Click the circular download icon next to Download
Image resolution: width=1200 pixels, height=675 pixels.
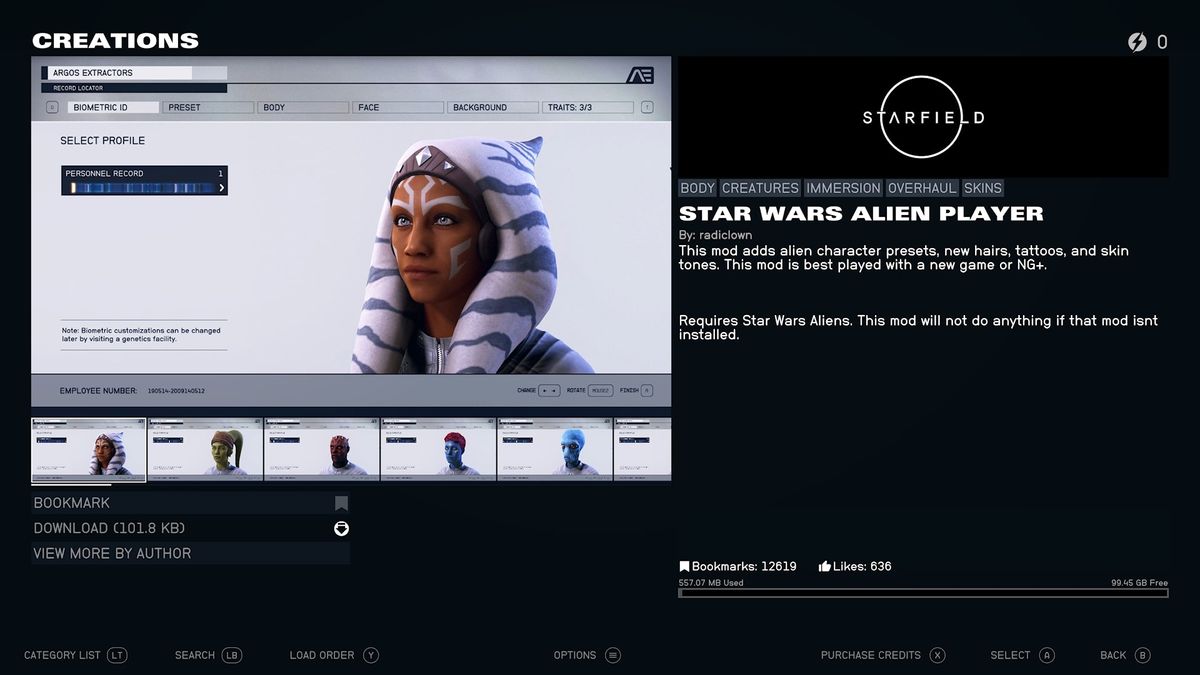[x=341, y=529]
